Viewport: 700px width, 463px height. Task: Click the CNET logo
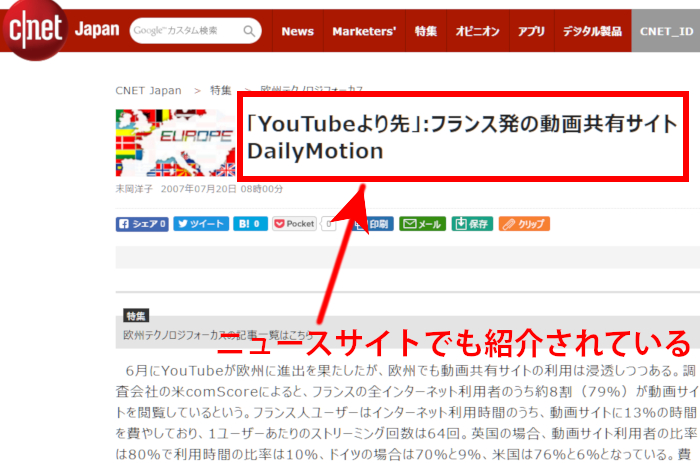pyautogui.click(x=35, y=29)
